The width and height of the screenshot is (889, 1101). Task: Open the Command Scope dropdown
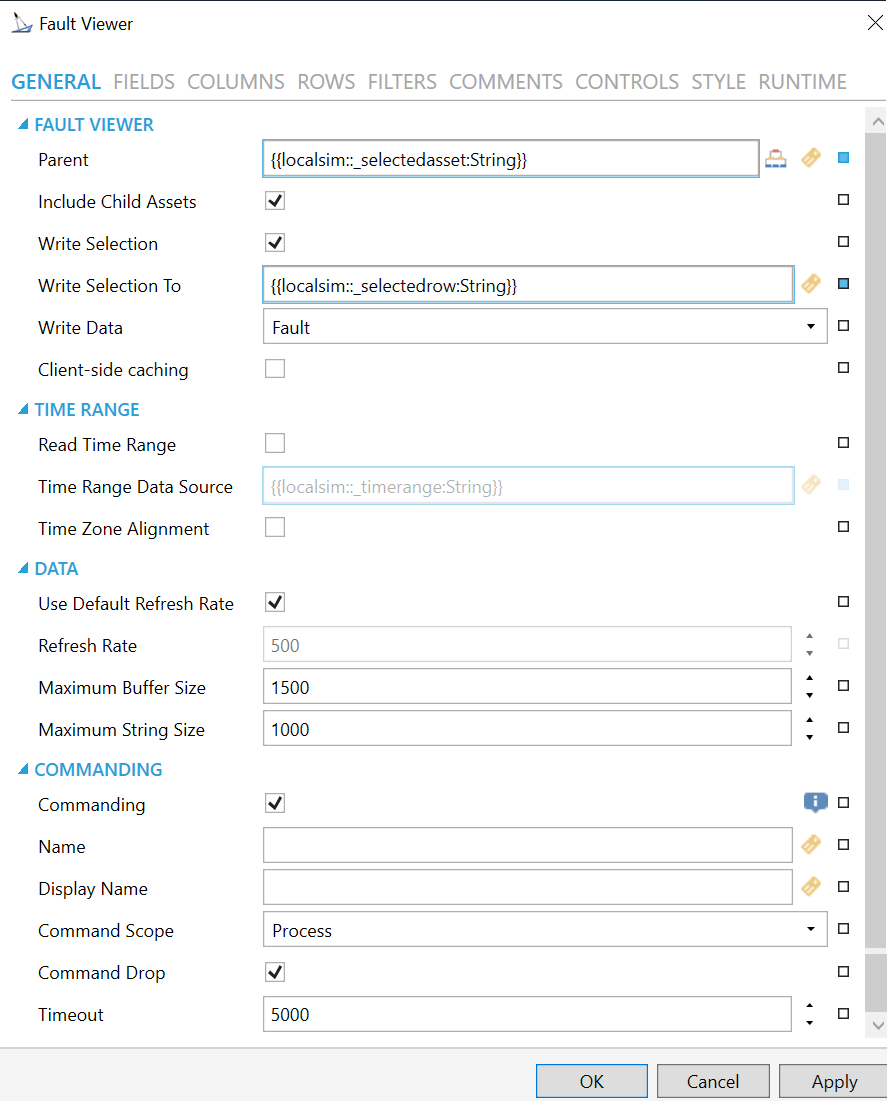(x=544, y=930)
